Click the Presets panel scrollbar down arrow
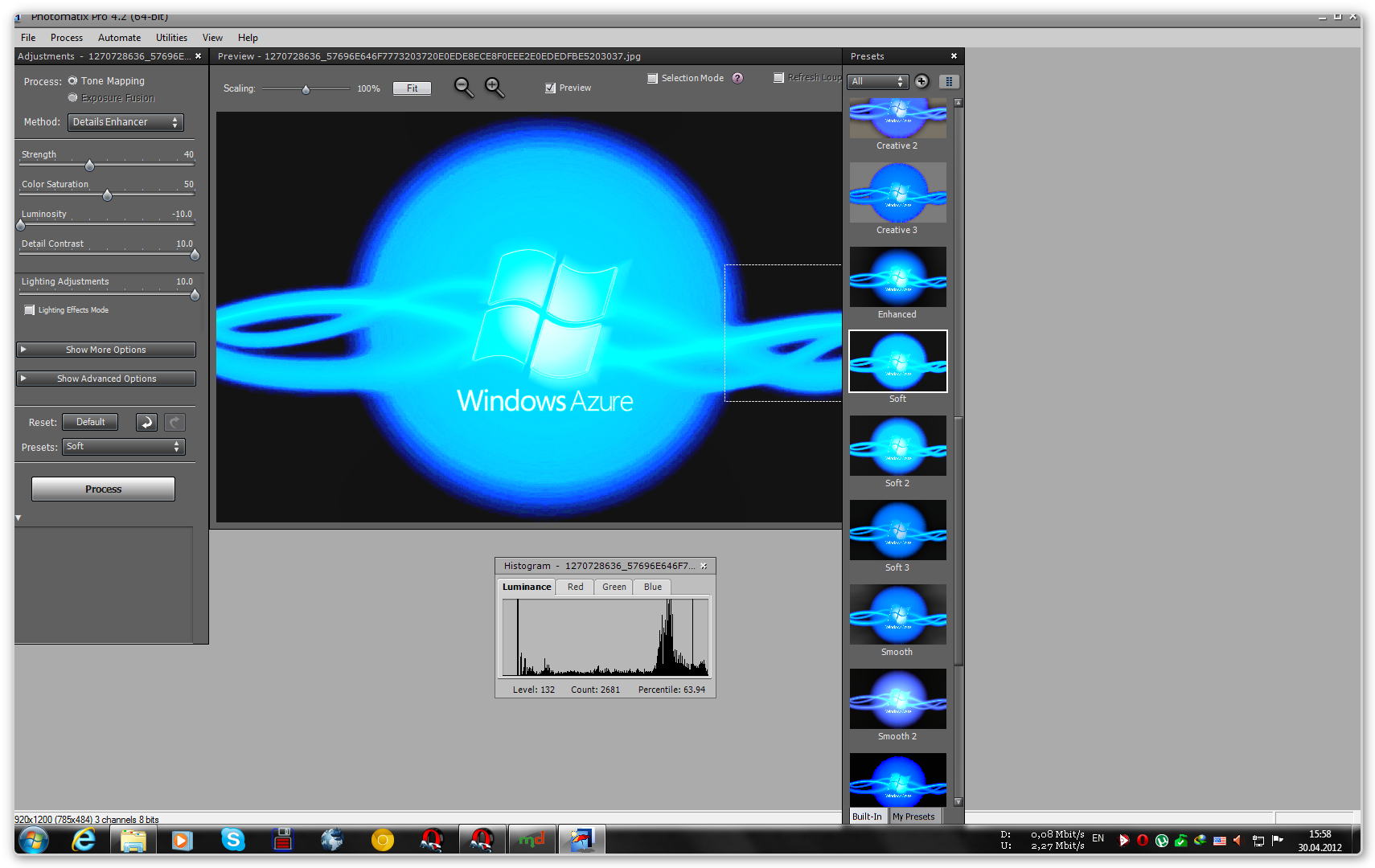Image resolution: width=1375 pixels, height=868 pixels. 958,802
